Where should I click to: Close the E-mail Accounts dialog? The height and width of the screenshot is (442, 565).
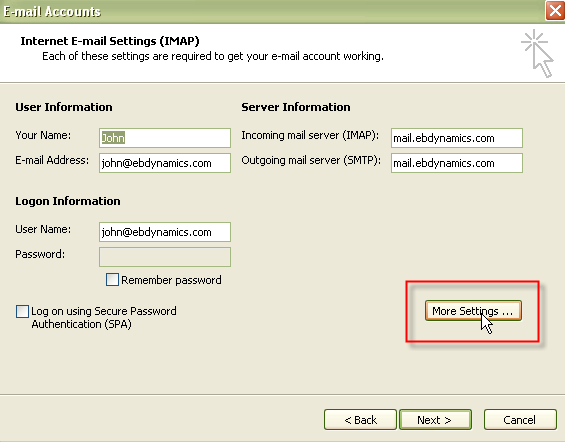pos(555,10)
